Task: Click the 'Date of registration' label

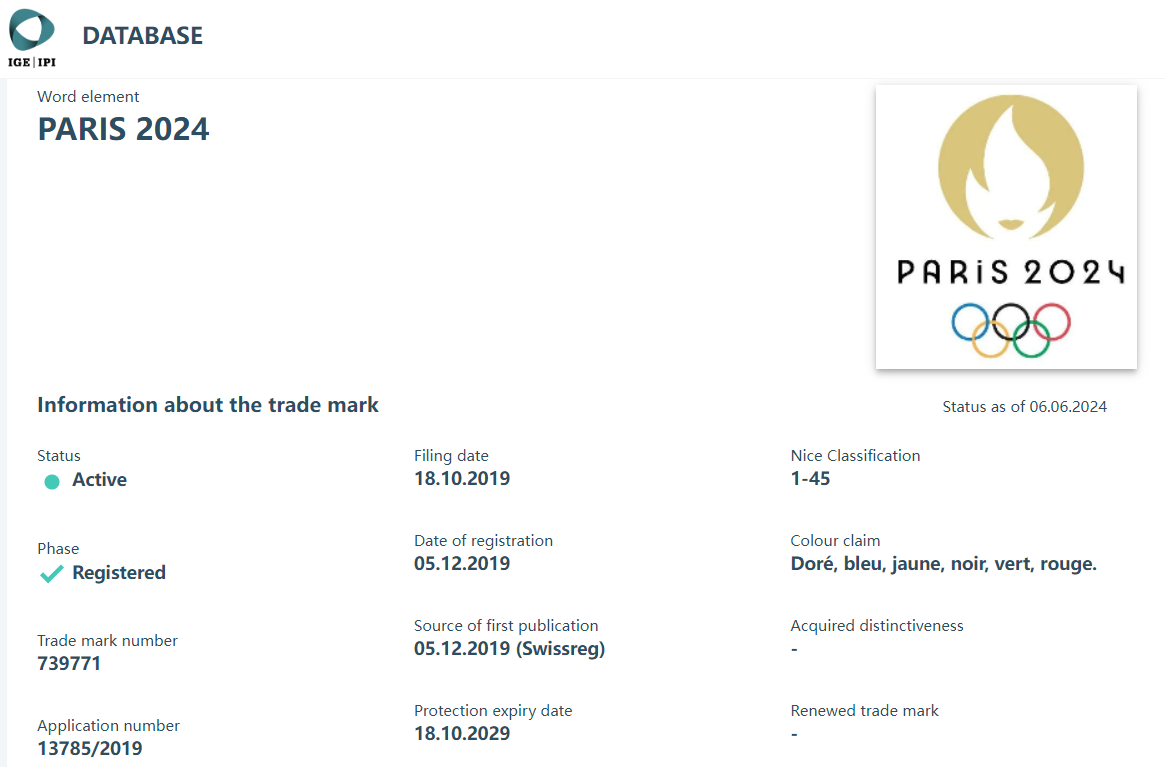Action: point(483,541)
